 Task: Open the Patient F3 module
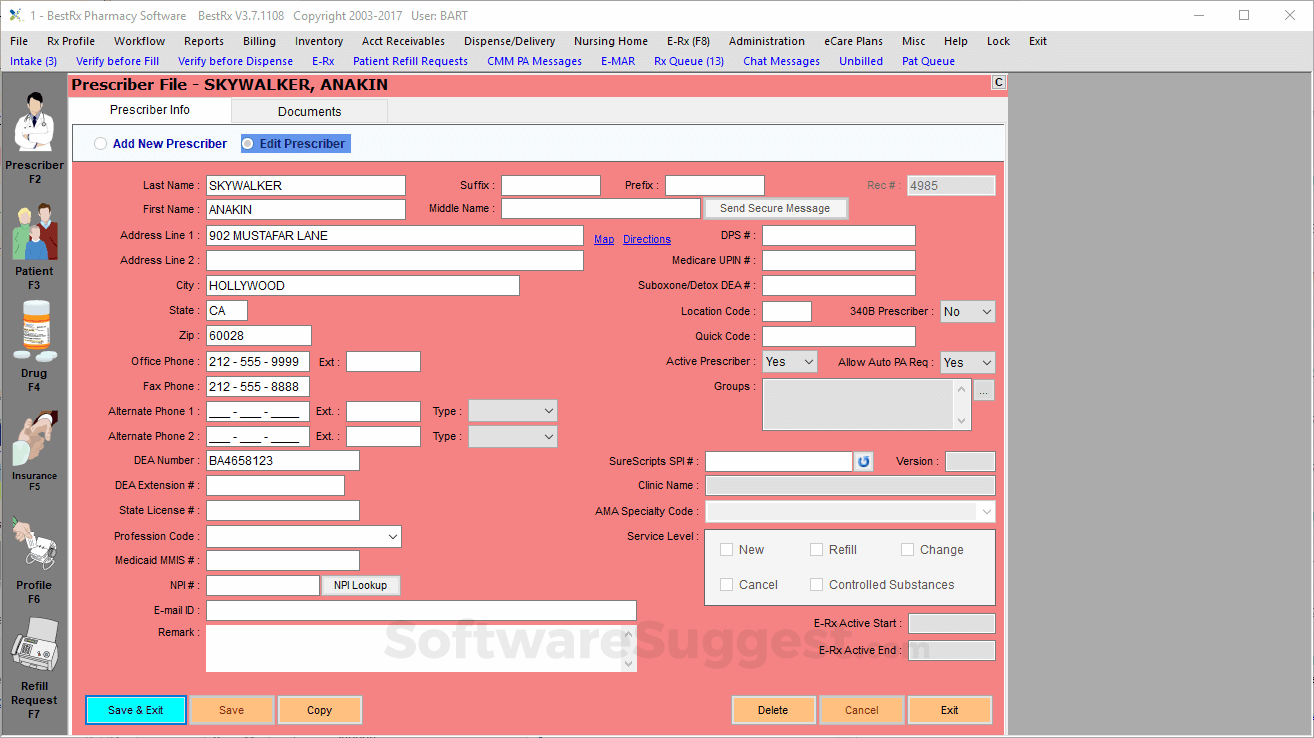pyautogui.click(x=34, y=240)
